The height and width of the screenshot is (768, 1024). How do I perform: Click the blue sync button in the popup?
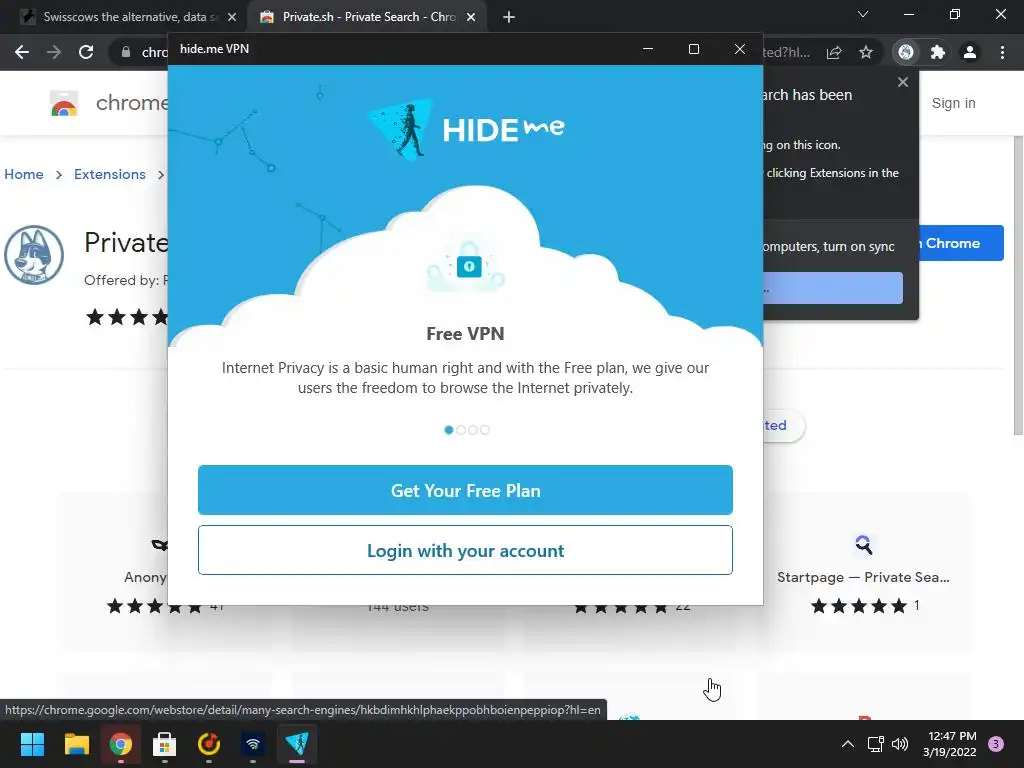(833, 288)
